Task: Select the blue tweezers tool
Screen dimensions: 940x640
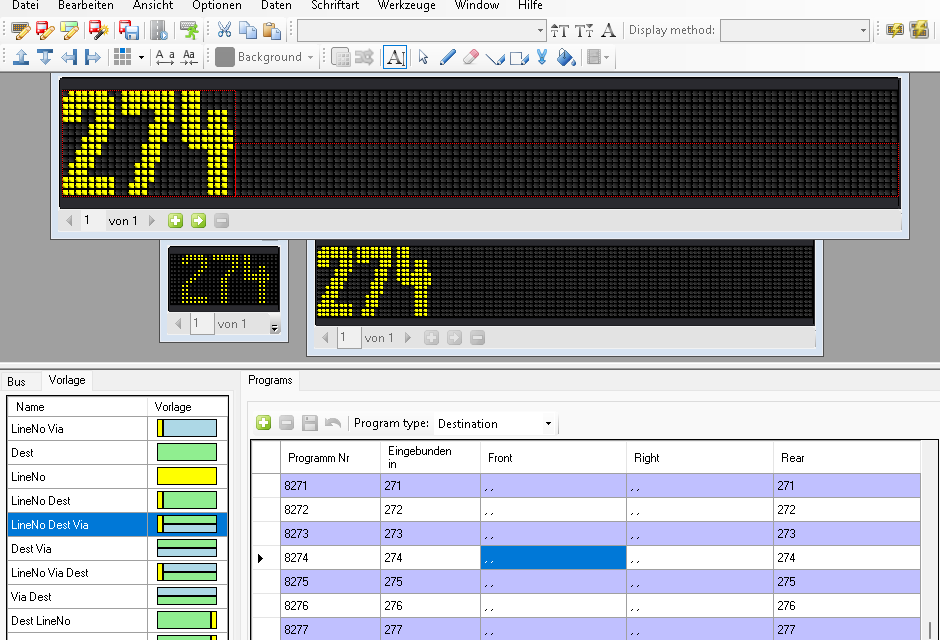Action: [x=542, y=57]
